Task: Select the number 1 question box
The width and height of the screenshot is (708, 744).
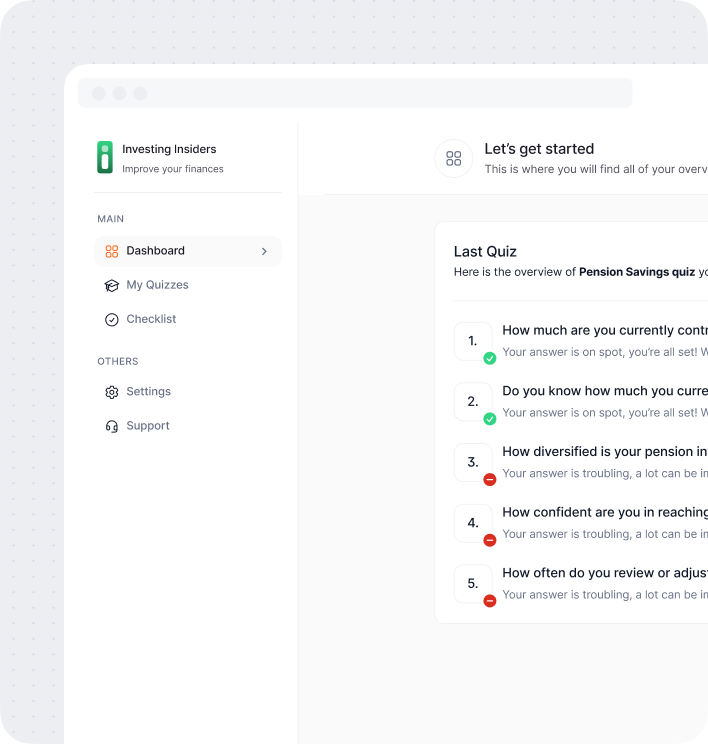Action: point(473,341)
